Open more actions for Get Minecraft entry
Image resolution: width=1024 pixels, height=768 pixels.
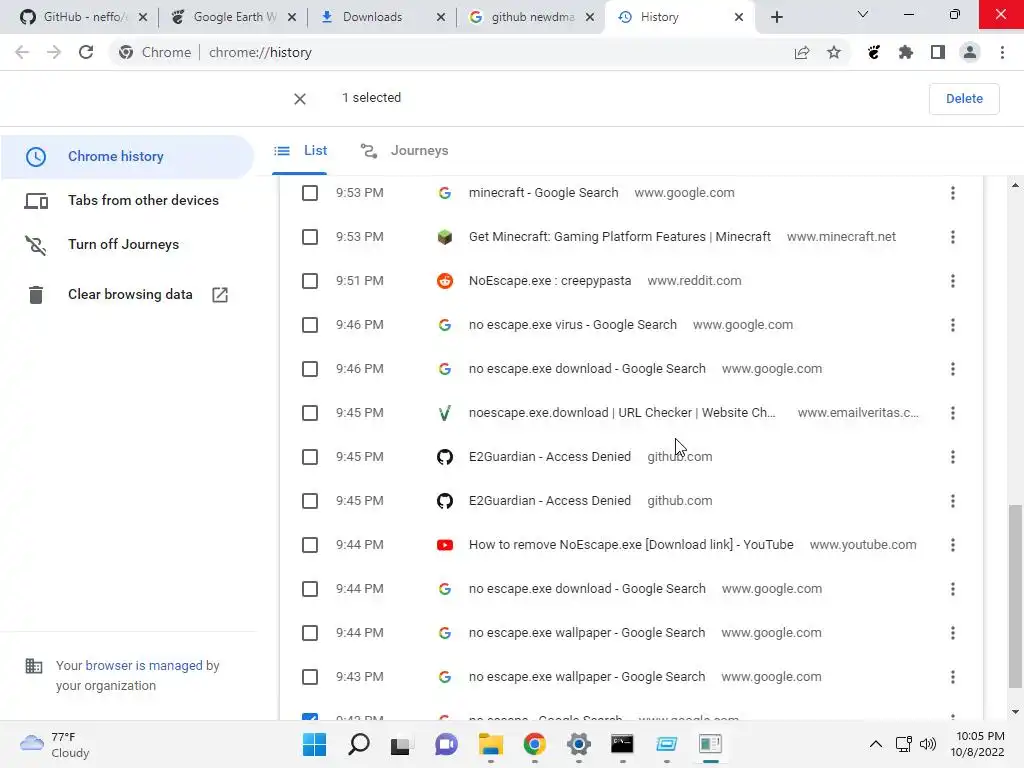[953, 237]
